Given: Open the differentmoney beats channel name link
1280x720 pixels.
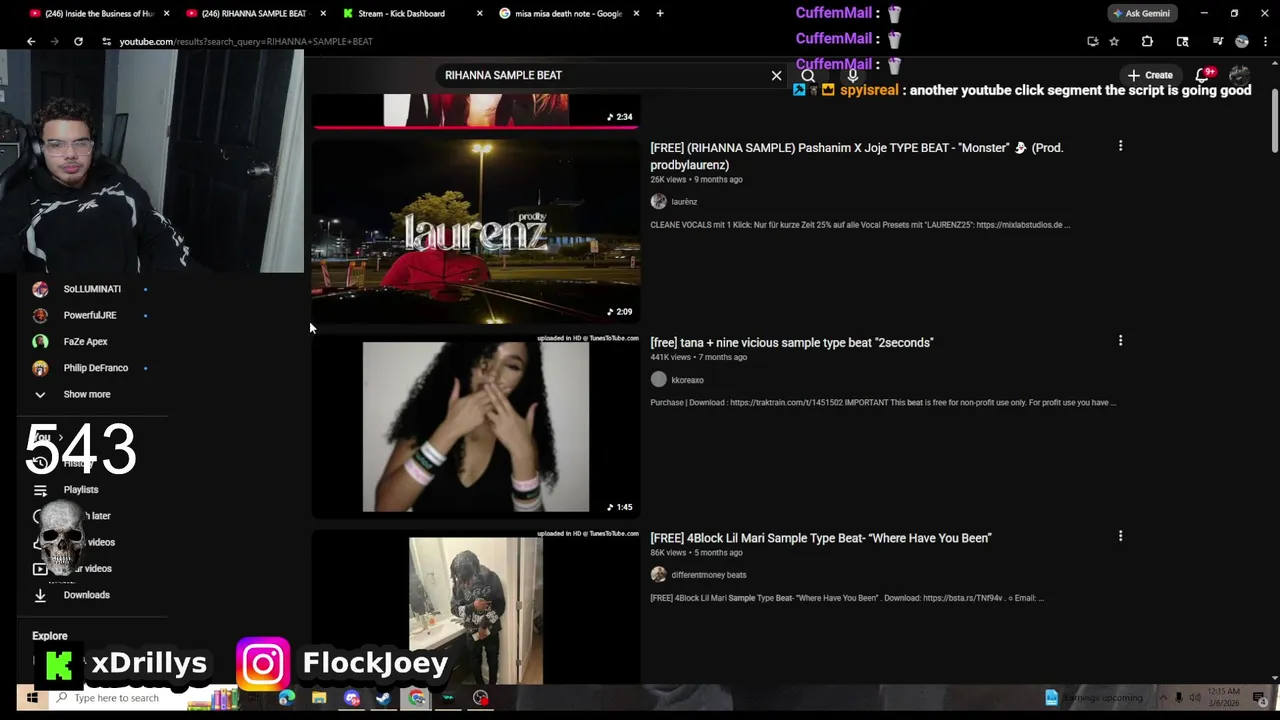Looking at the screenshot, I should pos(708,575).
